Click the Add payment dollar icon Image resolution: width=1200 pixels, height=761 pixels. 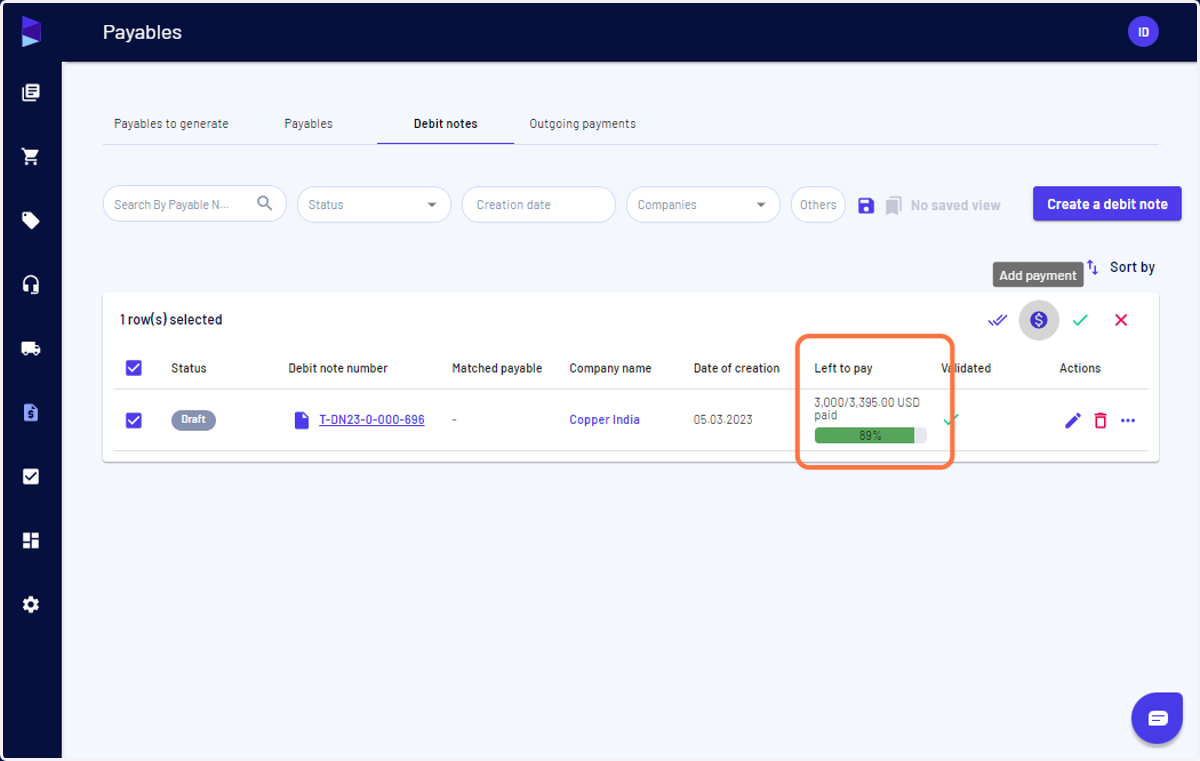[x=1039, y=320]
